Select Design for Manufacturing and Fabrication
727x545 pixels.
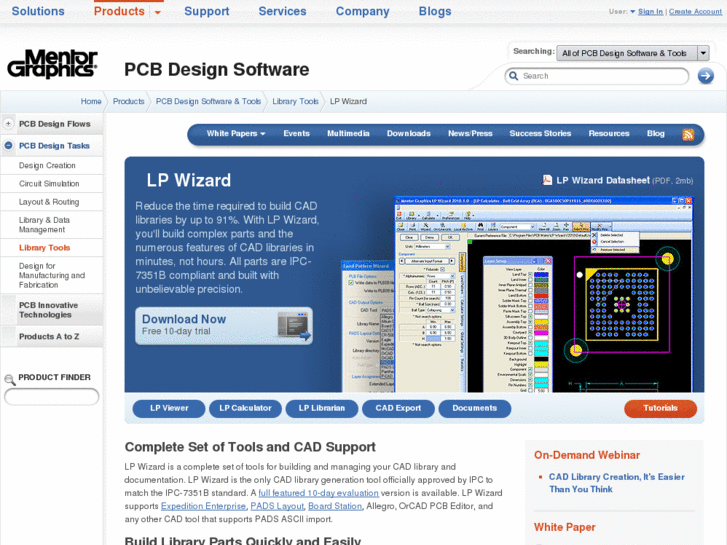(51, 276)
